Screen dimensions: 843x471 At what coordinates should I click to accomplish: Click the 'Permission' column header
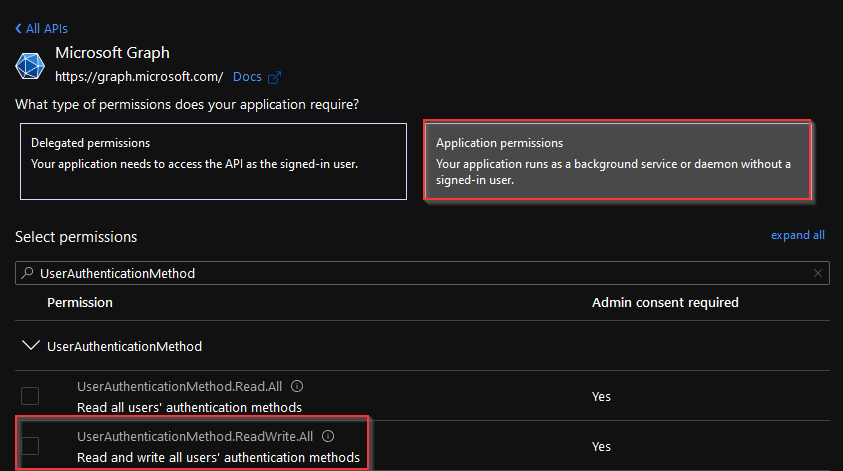[x=80, y=303]
